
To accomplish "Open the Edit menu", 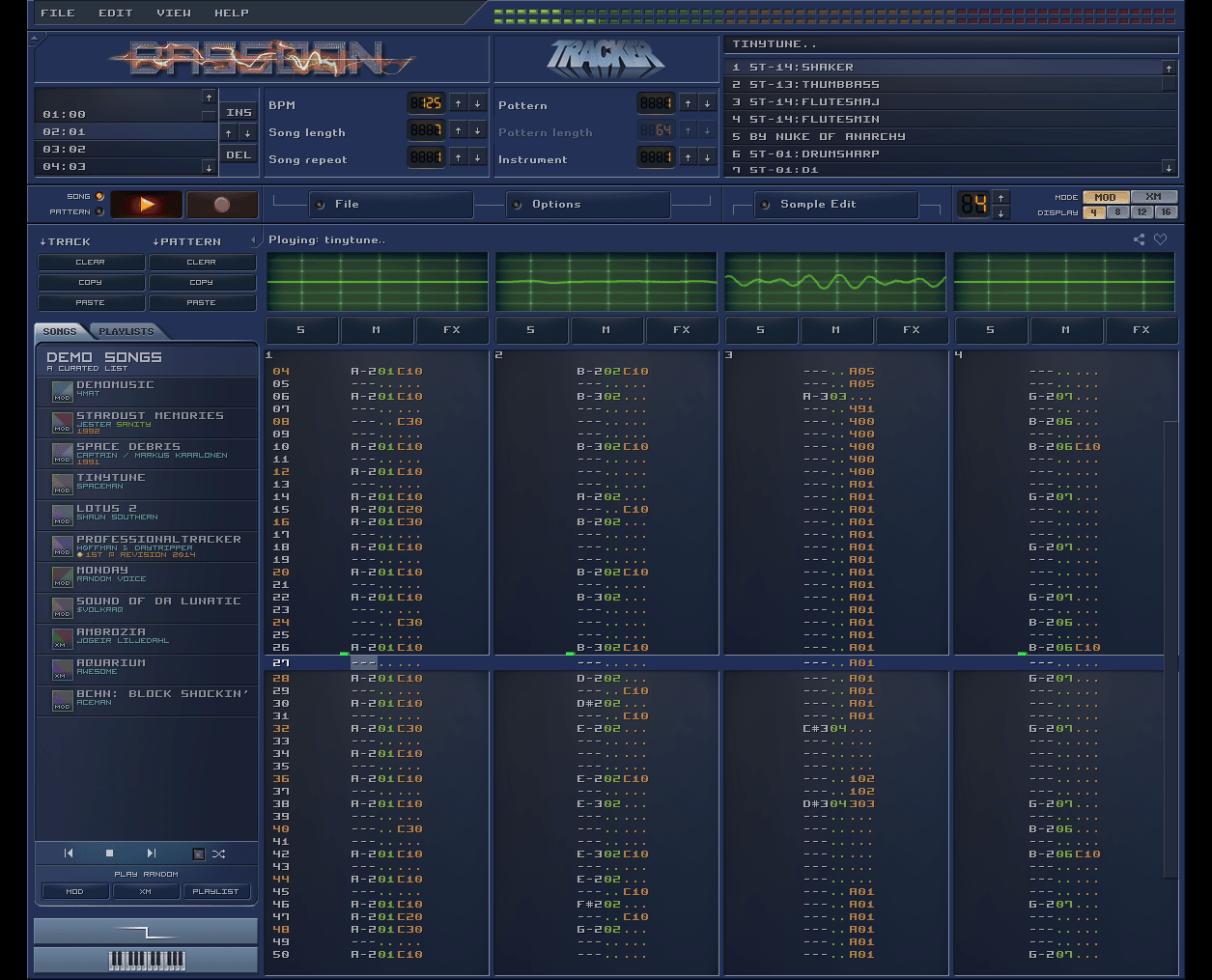I will [115, 13].
